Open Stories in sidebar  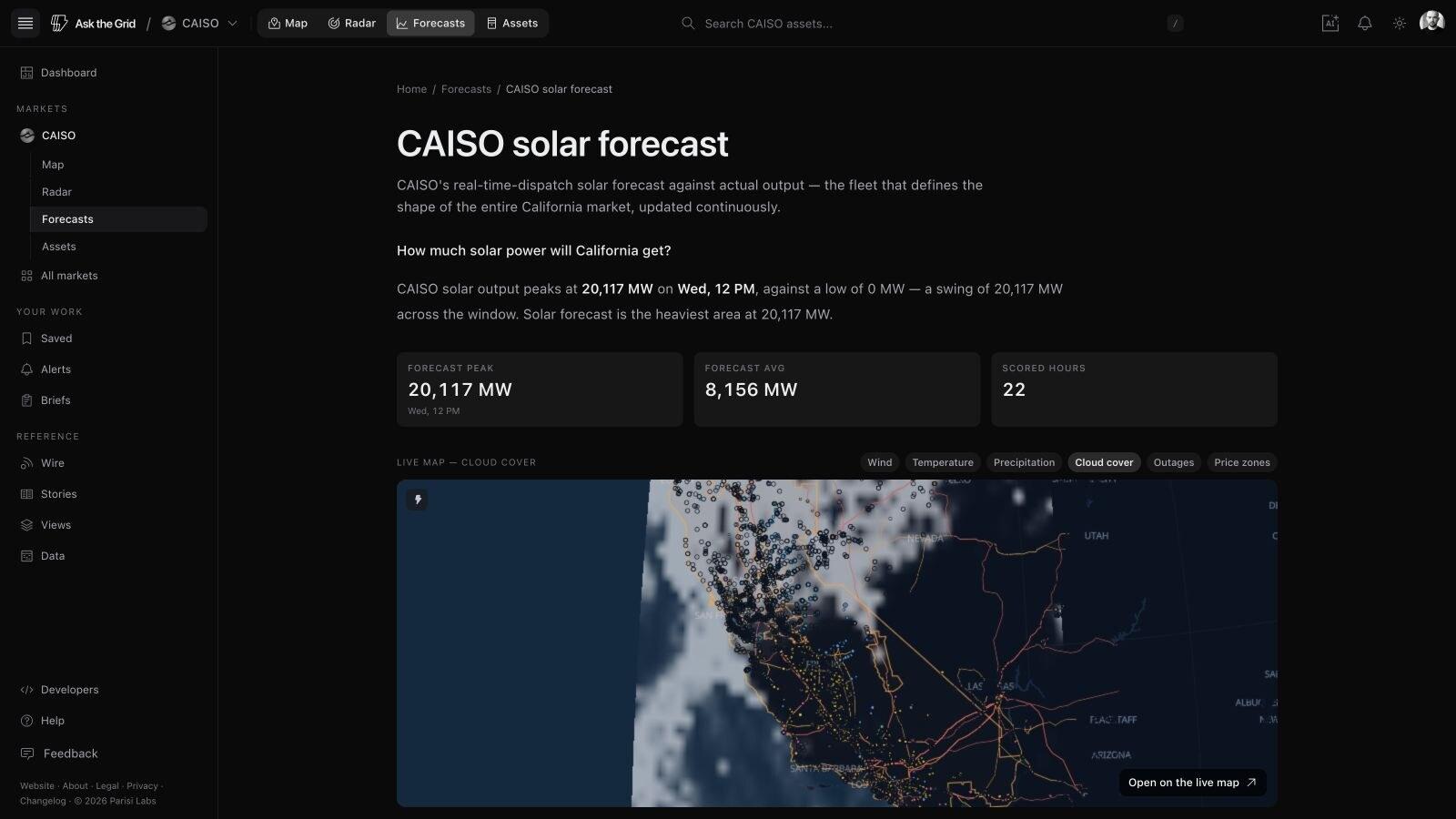click(x=109, y=494)
